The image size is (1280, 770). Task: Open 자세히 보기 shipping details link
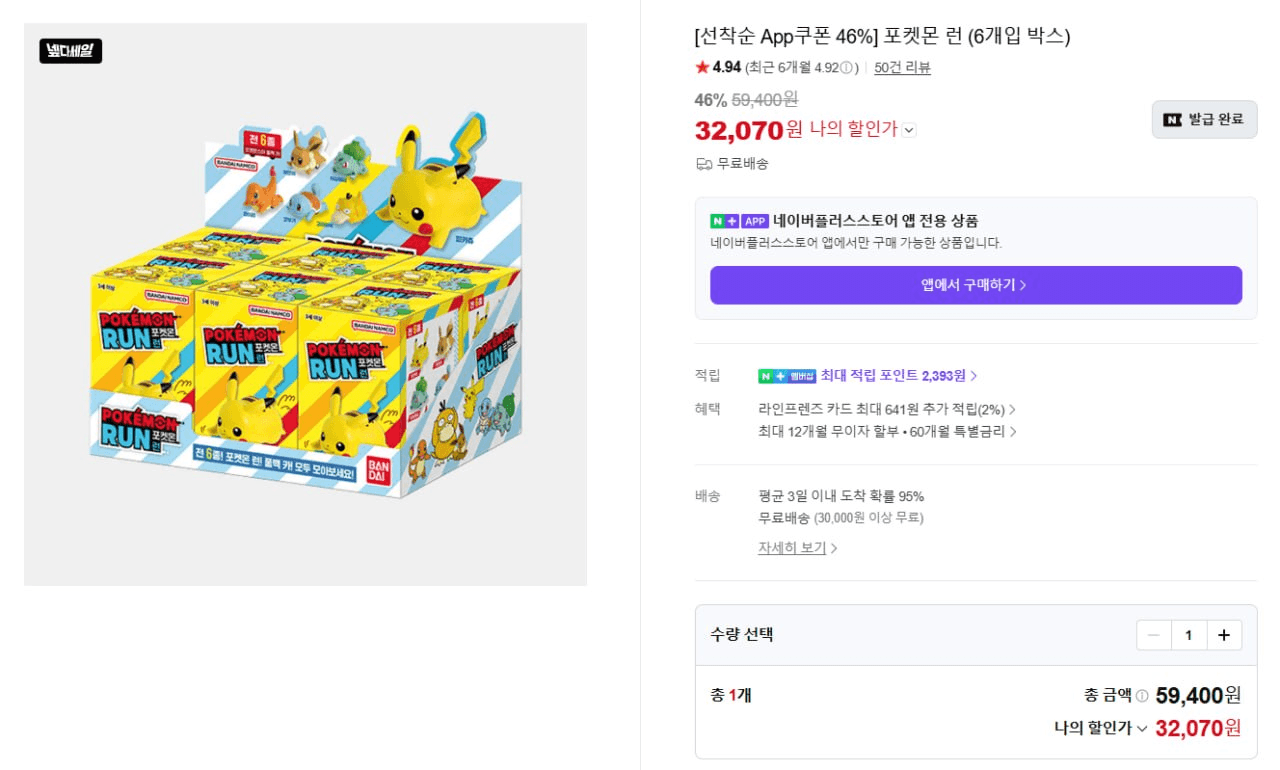[797, 548]
